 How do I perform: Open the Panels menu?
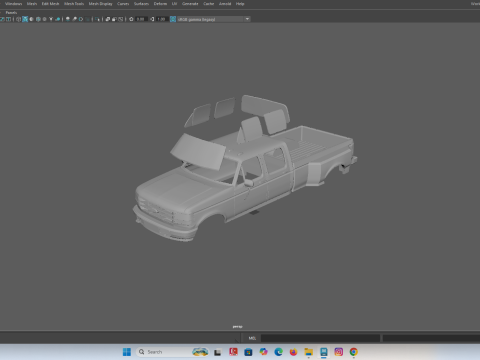pos(11,12)
